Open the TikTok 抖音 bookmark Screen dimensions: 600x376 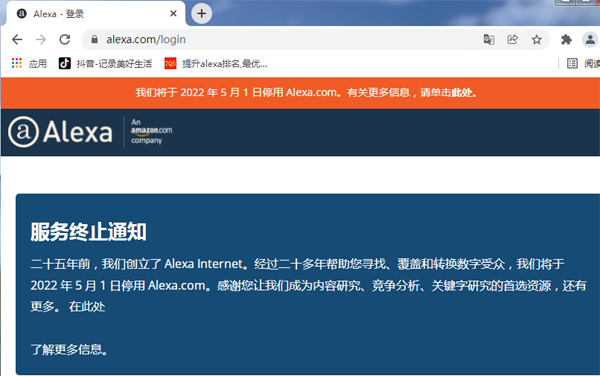[105, 63]
